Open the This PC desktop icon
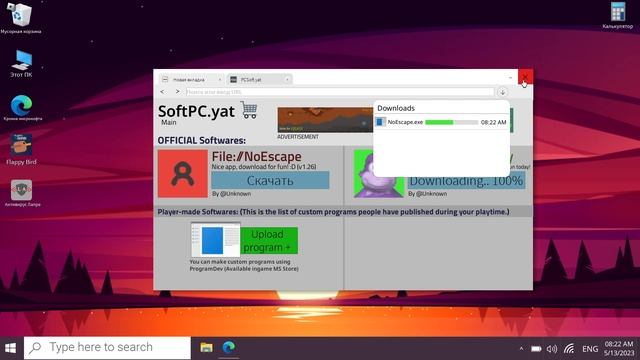The width and height of the screenshot is (640, 360). coord(22,60)
